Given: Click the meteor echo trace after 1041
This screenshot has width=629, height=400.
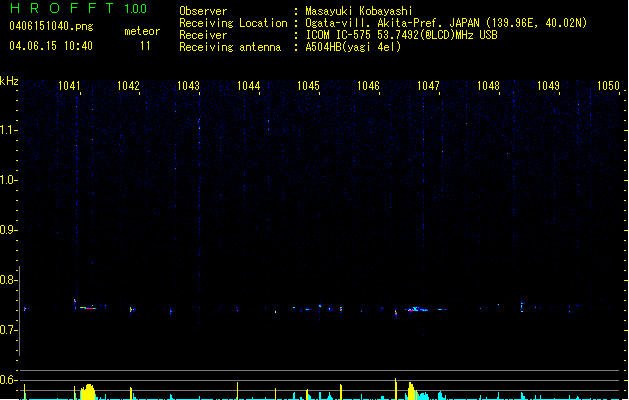Looking at the screenshot, I should click(x=87, y=308).
